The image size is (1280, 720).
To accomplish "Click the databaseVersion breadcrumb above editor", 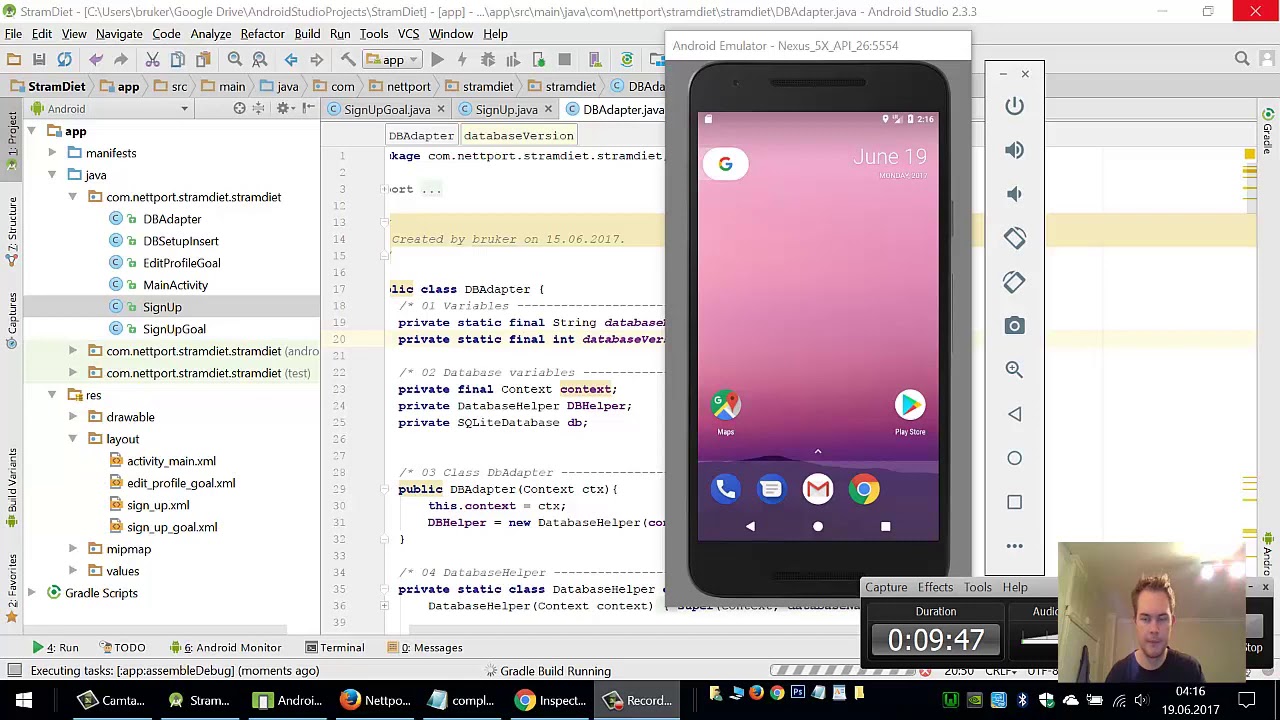I will click(518, 136).
